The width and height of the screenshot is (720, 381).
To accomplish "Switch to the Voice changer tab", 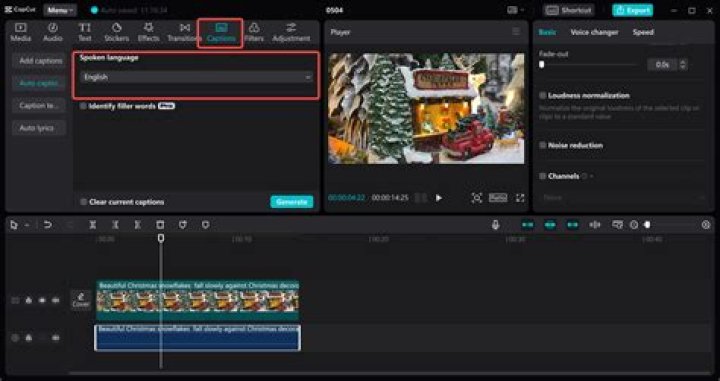I will tap(594, 32).
